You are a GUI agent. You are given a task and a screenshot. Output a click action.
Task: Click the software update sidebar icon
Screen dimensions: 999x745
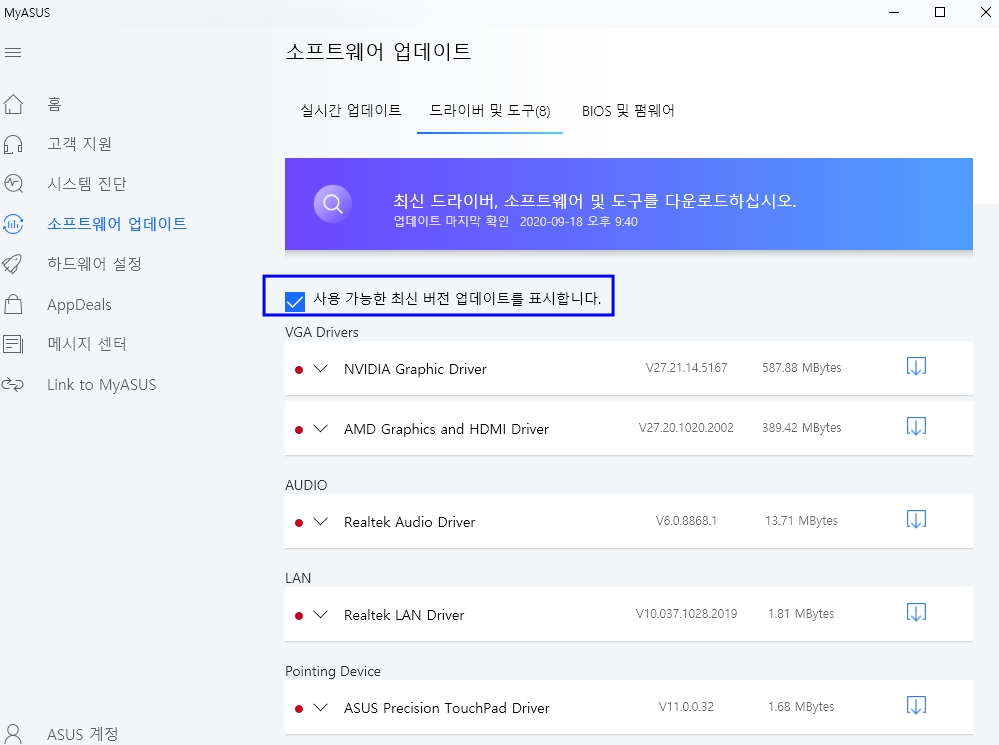coord(13,224)
